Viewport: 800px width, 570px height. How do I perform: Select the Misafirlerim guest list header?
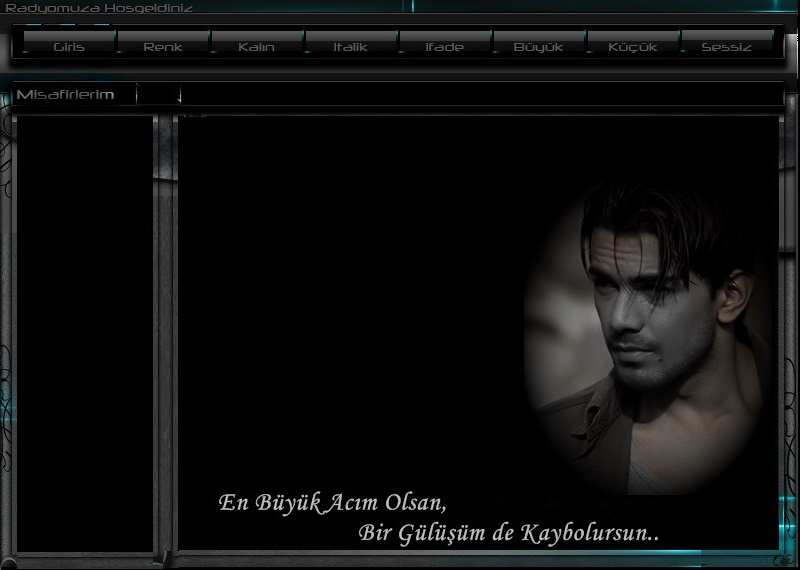coord(66,95)
